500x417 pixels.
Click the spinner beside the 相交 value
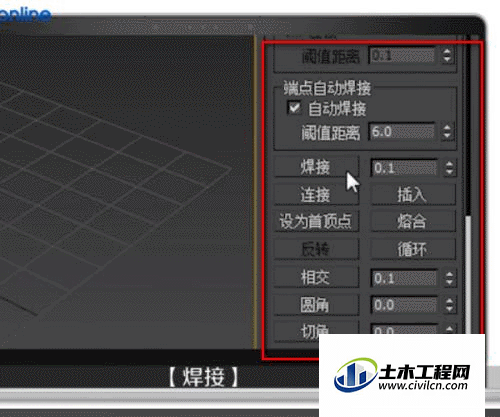click(x=449, y=278)
